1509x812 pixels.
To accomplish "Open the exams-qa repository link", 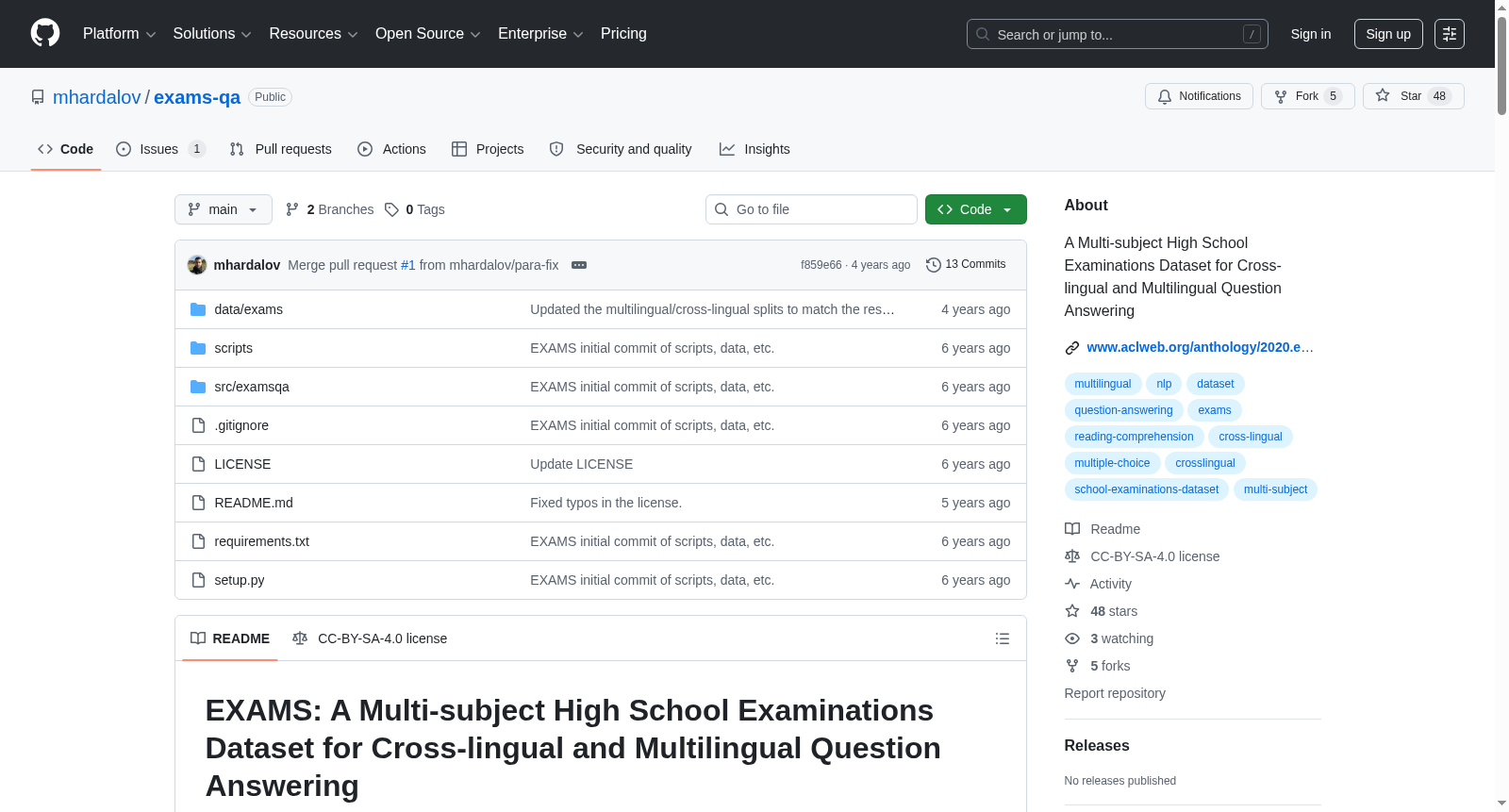I will pyautogui.click(x=197, y=97).
